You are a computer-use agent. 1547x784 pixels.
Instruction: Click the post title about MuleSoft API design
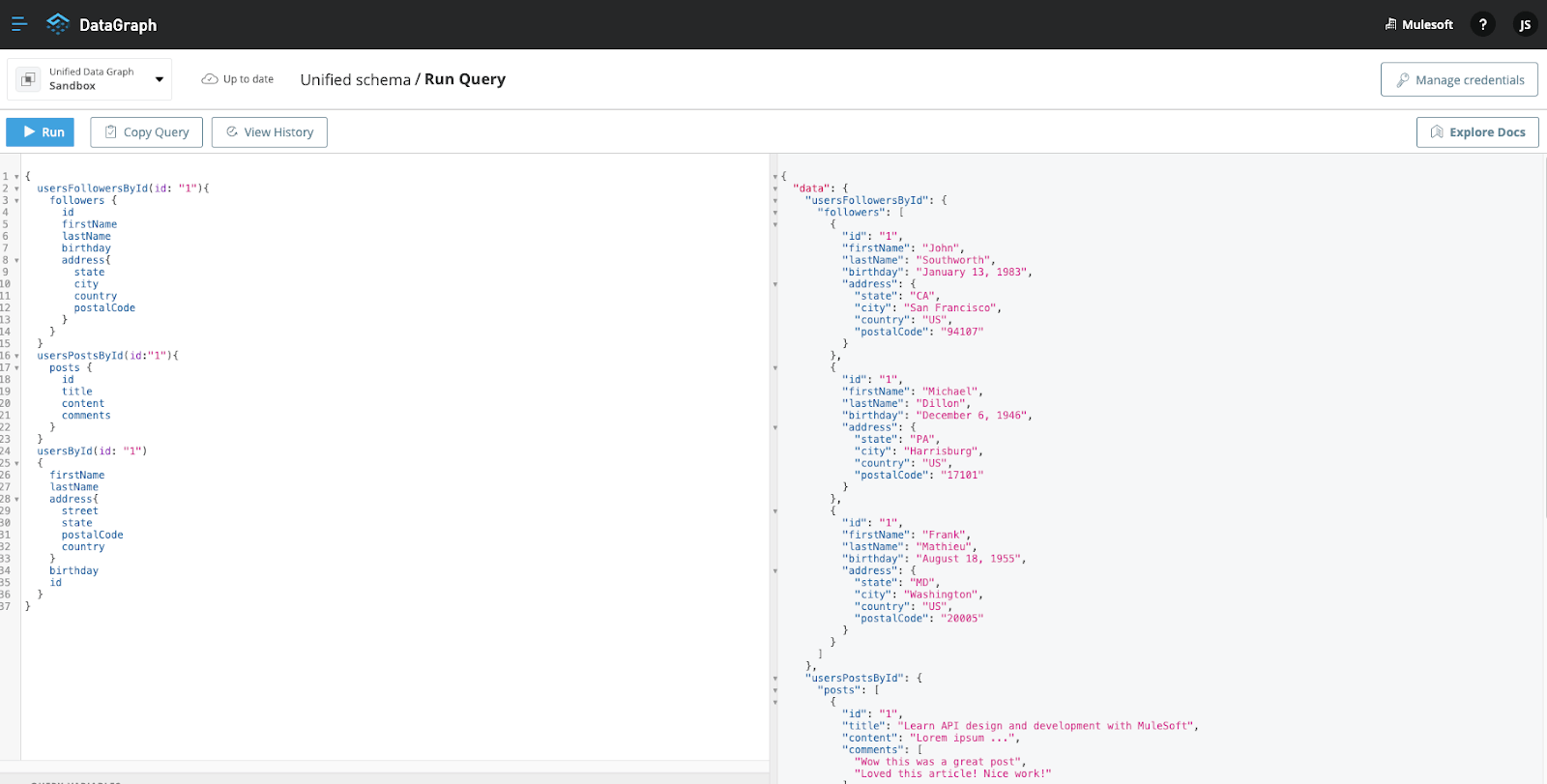click(x=1047, y=726)
